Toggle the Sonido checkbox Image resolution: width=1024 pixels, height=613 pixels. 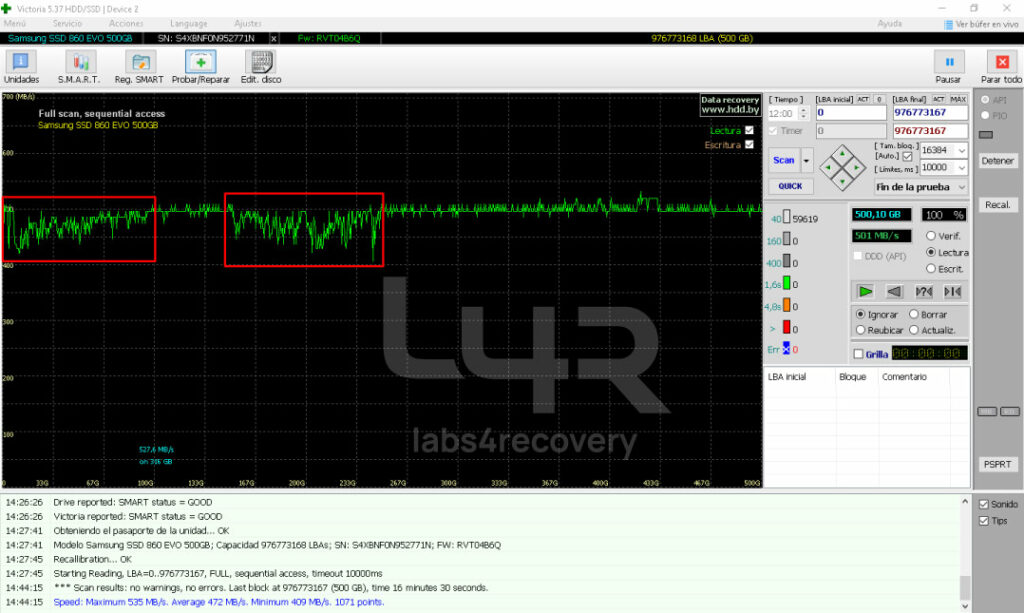tap(984, 504)
